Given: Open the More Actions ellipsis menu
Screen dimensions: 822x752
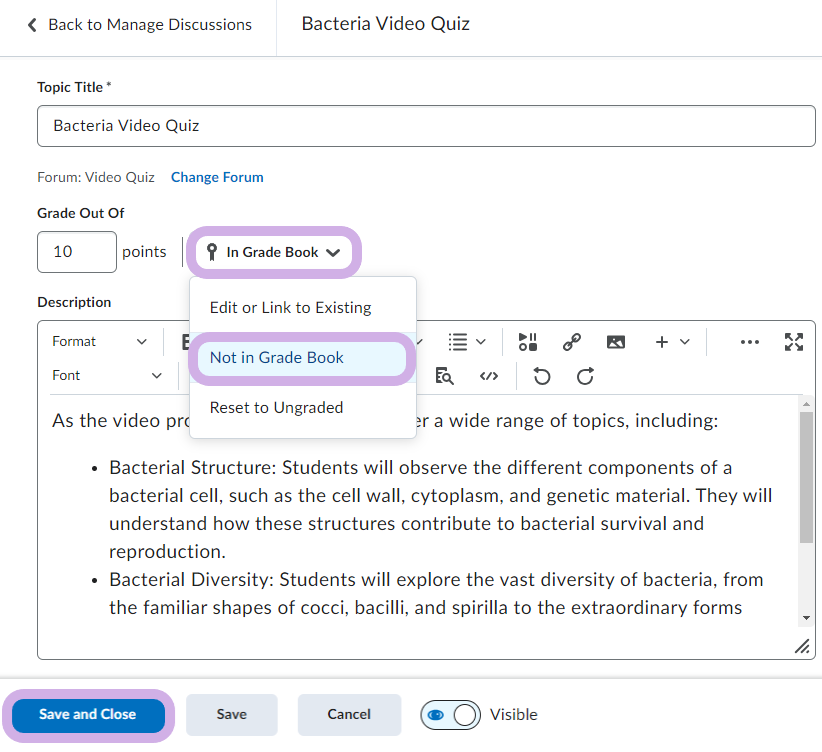Looking at the screenshot, I should point(749,342).
